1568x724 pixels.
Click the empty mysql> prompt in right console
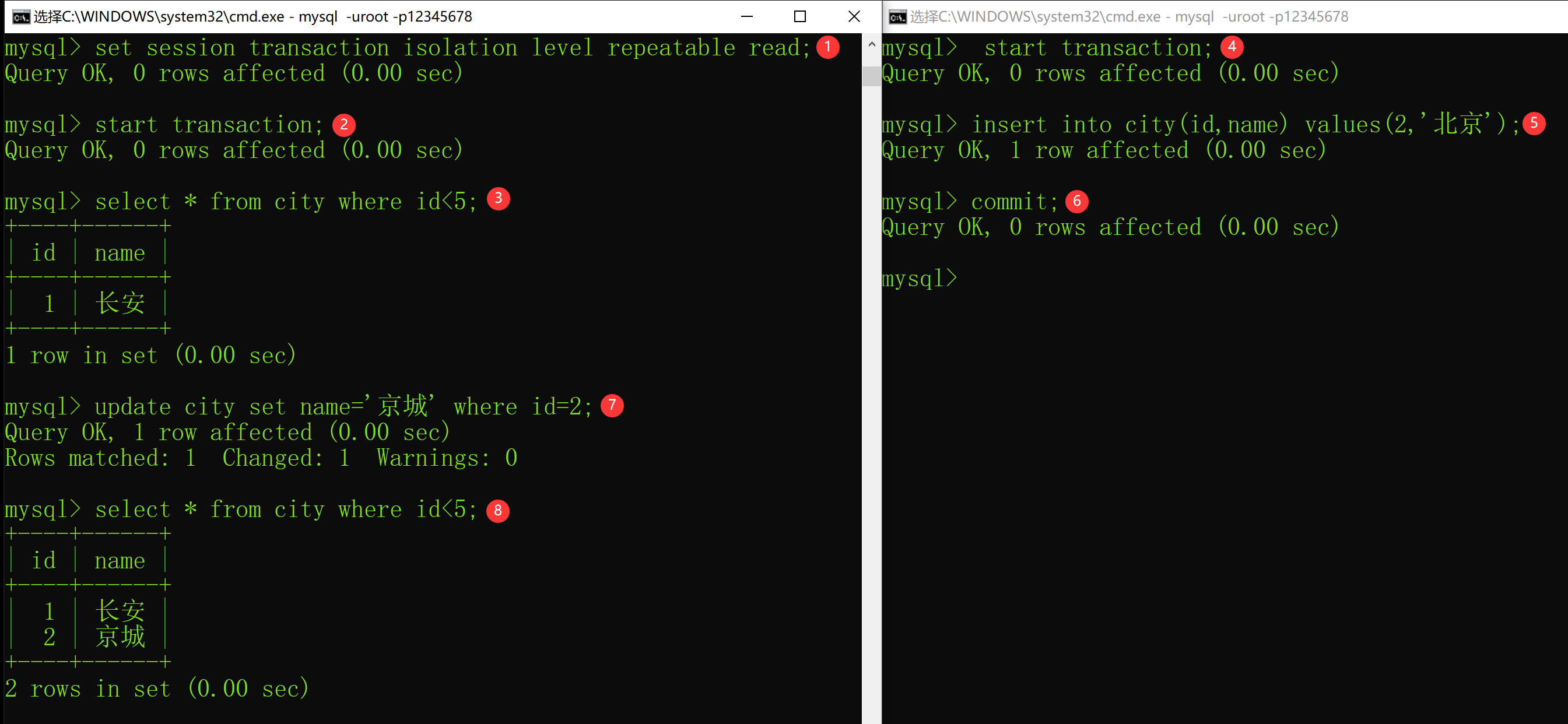pyautogui.click(x=919, y=279)
